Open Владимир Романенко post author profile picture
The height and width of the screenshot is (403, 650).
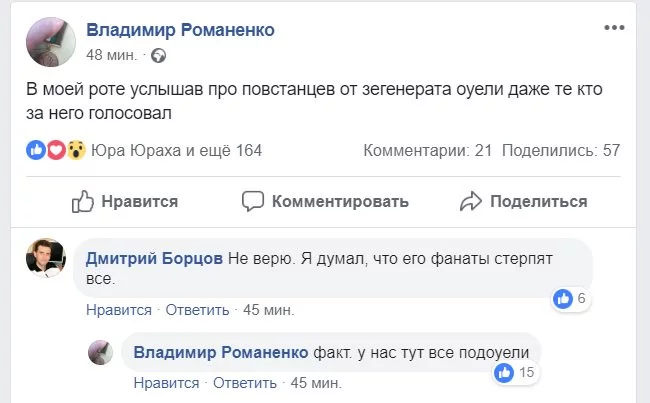coord(50,39)
